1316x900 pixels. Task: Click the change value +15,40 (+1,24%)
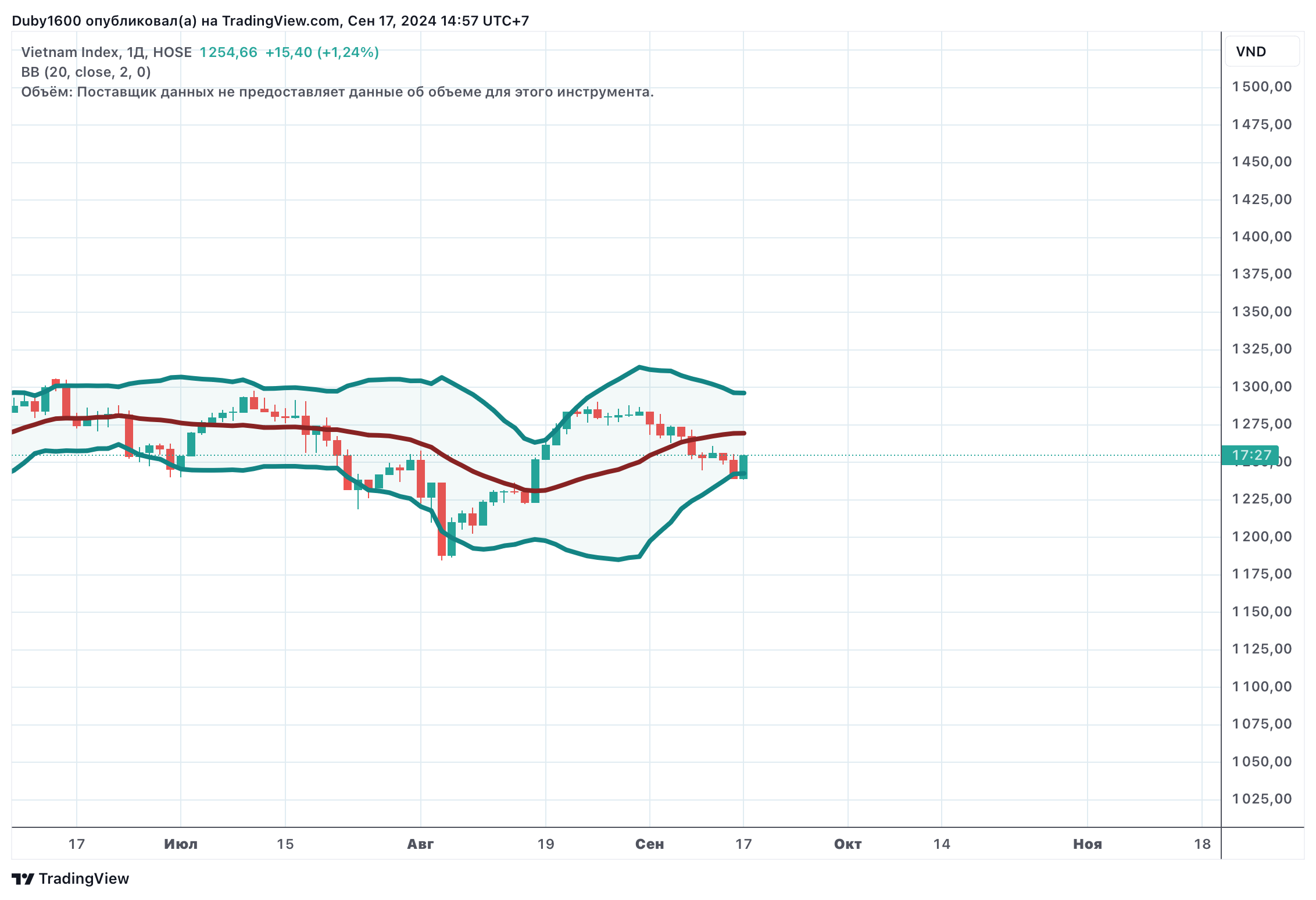point(322,52)
